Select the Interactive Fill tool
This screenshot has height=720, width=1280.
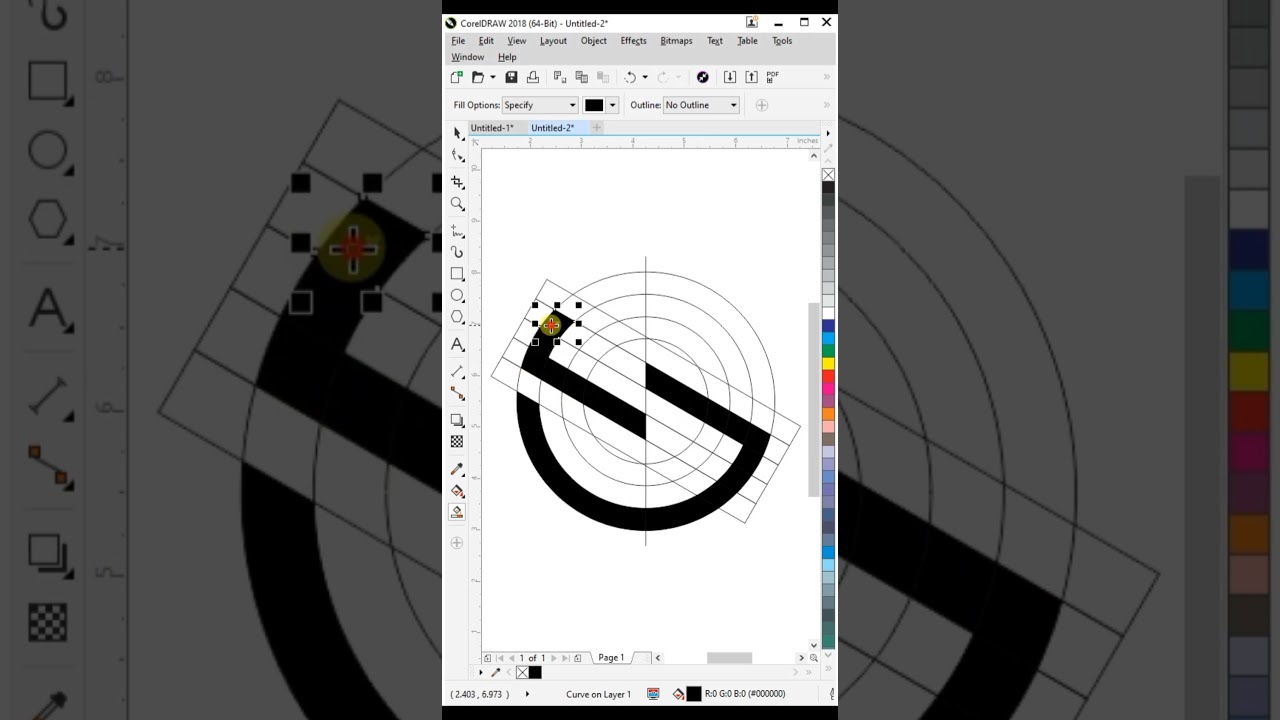[457, 491]
